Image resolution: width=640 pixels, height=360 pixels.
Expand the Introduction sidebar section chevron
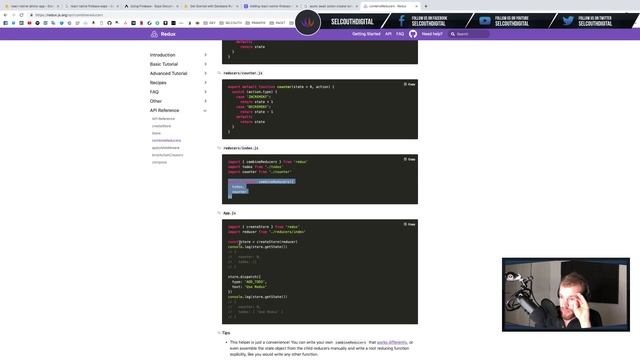pyautogui.click(x=205, y=55)
